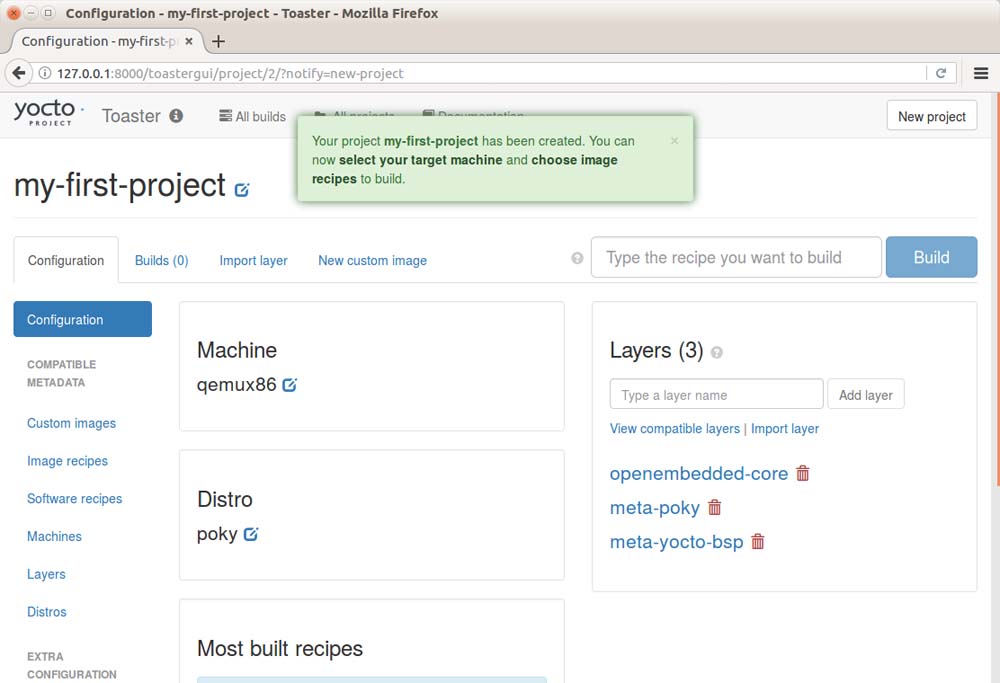Viewport: 1000px width, 683px height.
Task: Open the Import layer tab
Action: [x=253, y=260]
